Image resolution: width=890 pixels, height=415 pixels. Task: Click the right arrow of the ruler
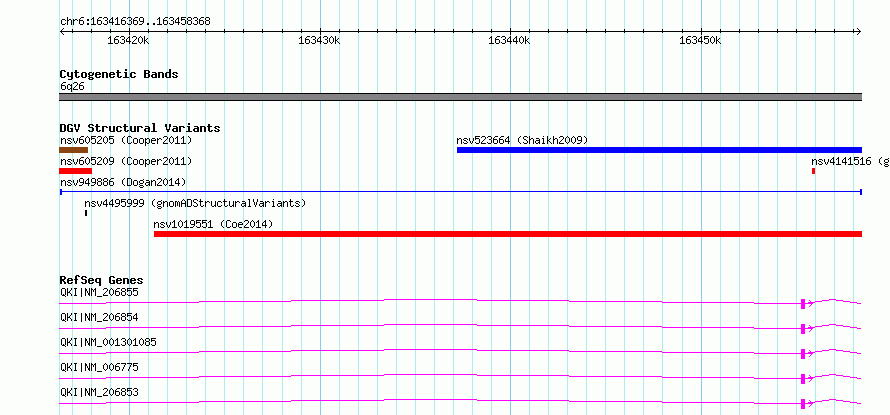coord(858,32)
